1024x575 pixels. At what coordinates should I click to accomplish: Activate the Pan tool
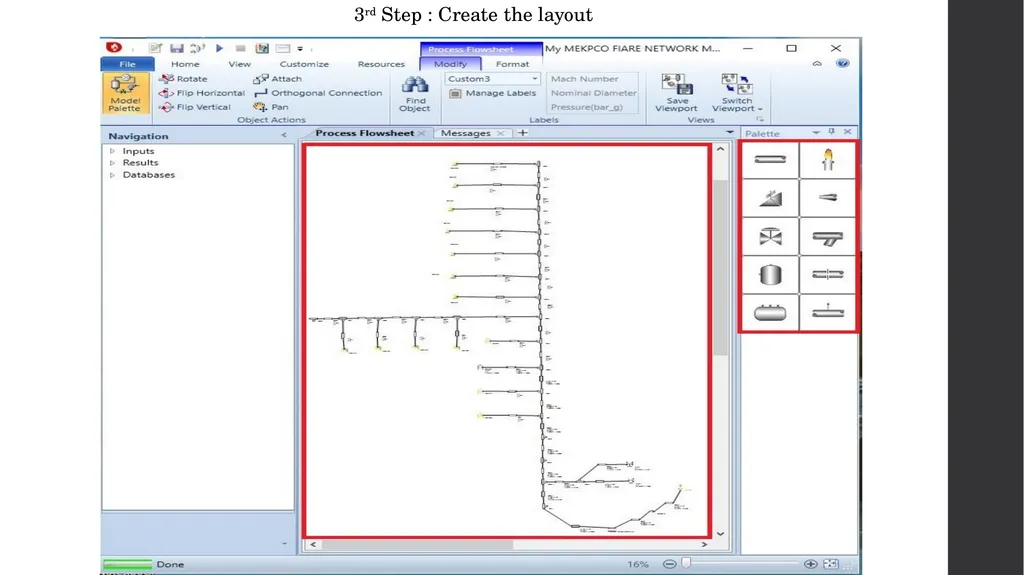point(271,107)
